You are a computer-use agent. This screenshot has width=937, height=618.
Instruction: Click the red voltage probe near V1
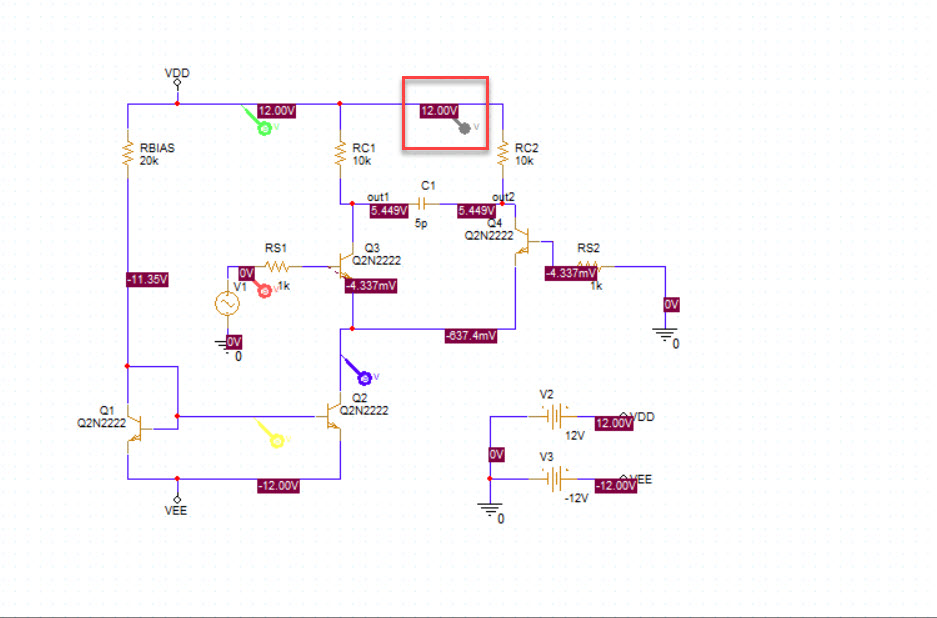265,290
